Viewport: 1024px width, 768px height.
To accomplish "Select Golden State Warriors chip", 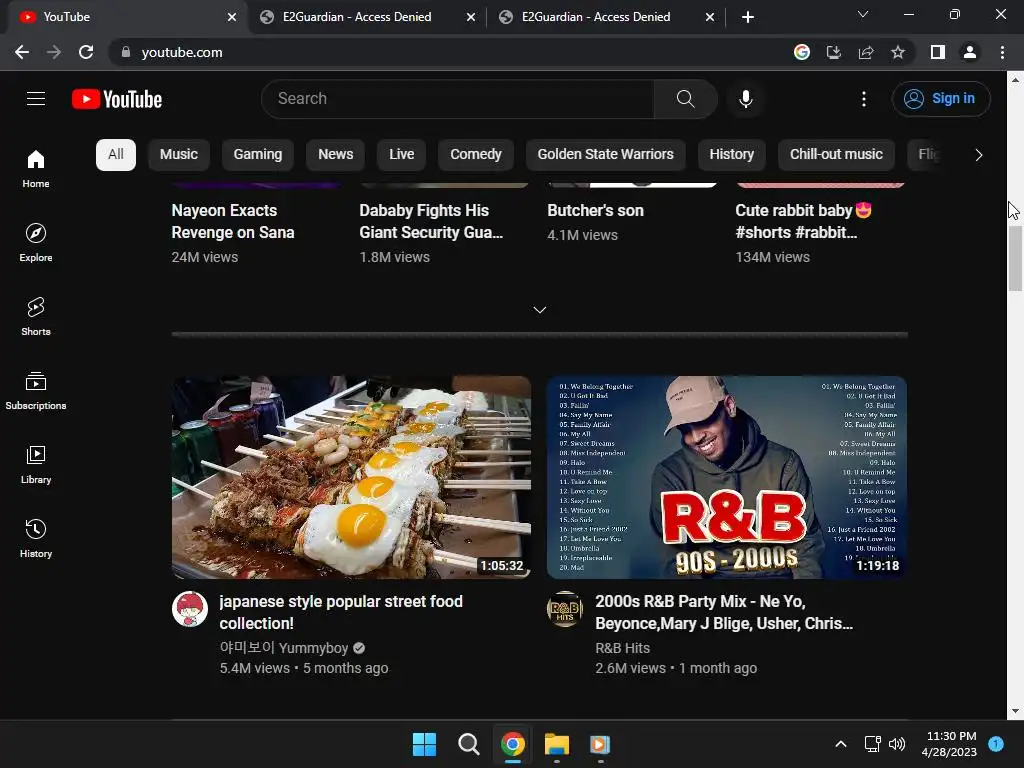I will click(x=605, y=155).
